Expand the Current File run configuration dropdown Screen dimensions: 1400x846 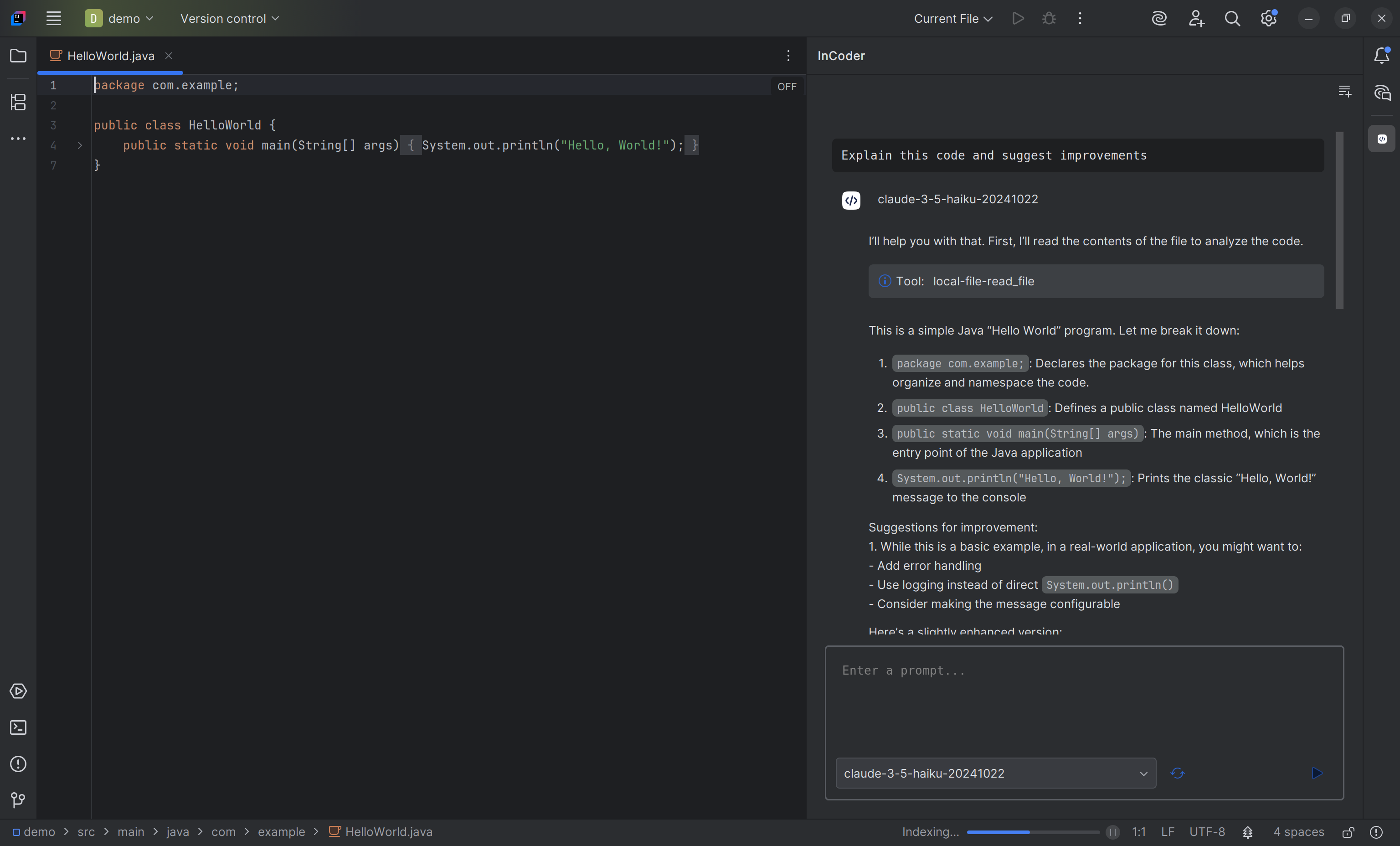point(953,18)
